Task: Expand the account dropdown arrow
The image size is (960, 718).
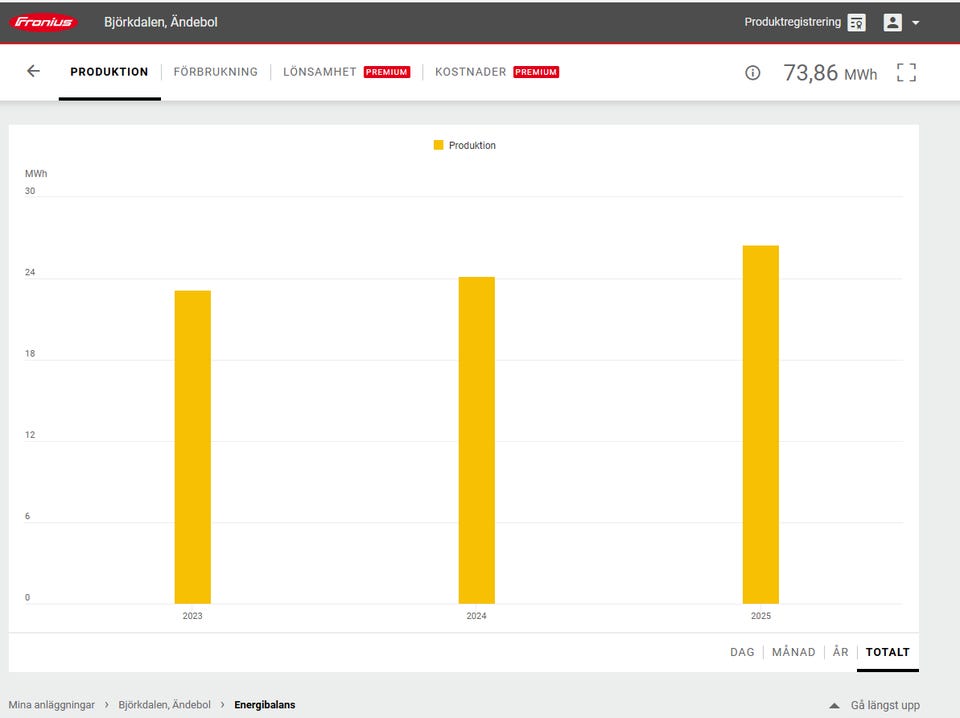Action: coord(916,23)
